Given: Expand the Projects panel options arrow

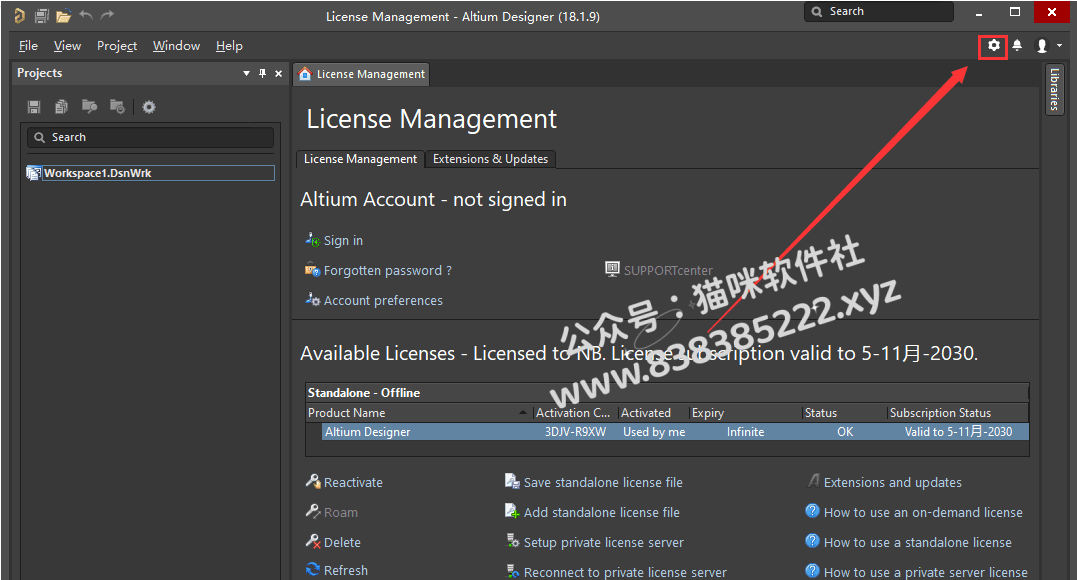Looking at the screenshot, I should coord(247,74).
